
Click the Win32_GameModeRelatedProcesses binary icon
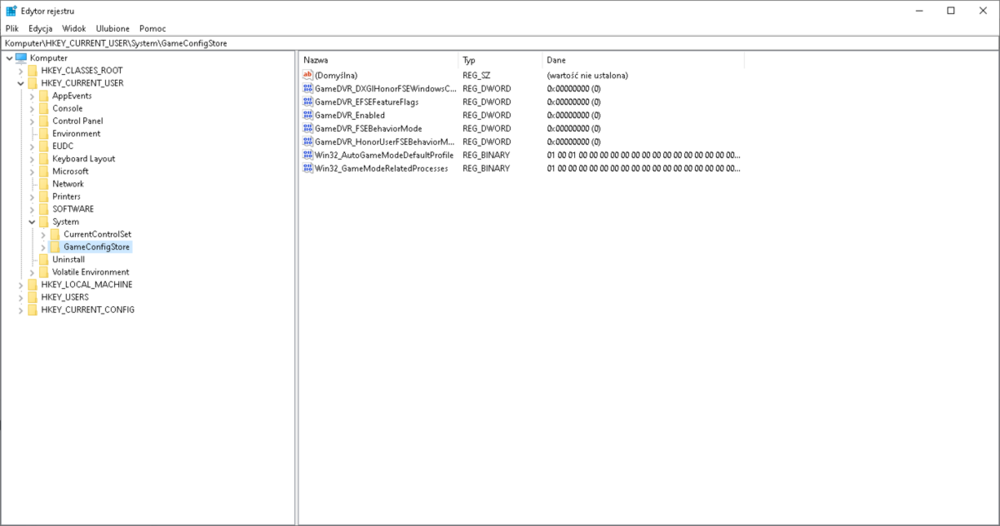(307, 168)
